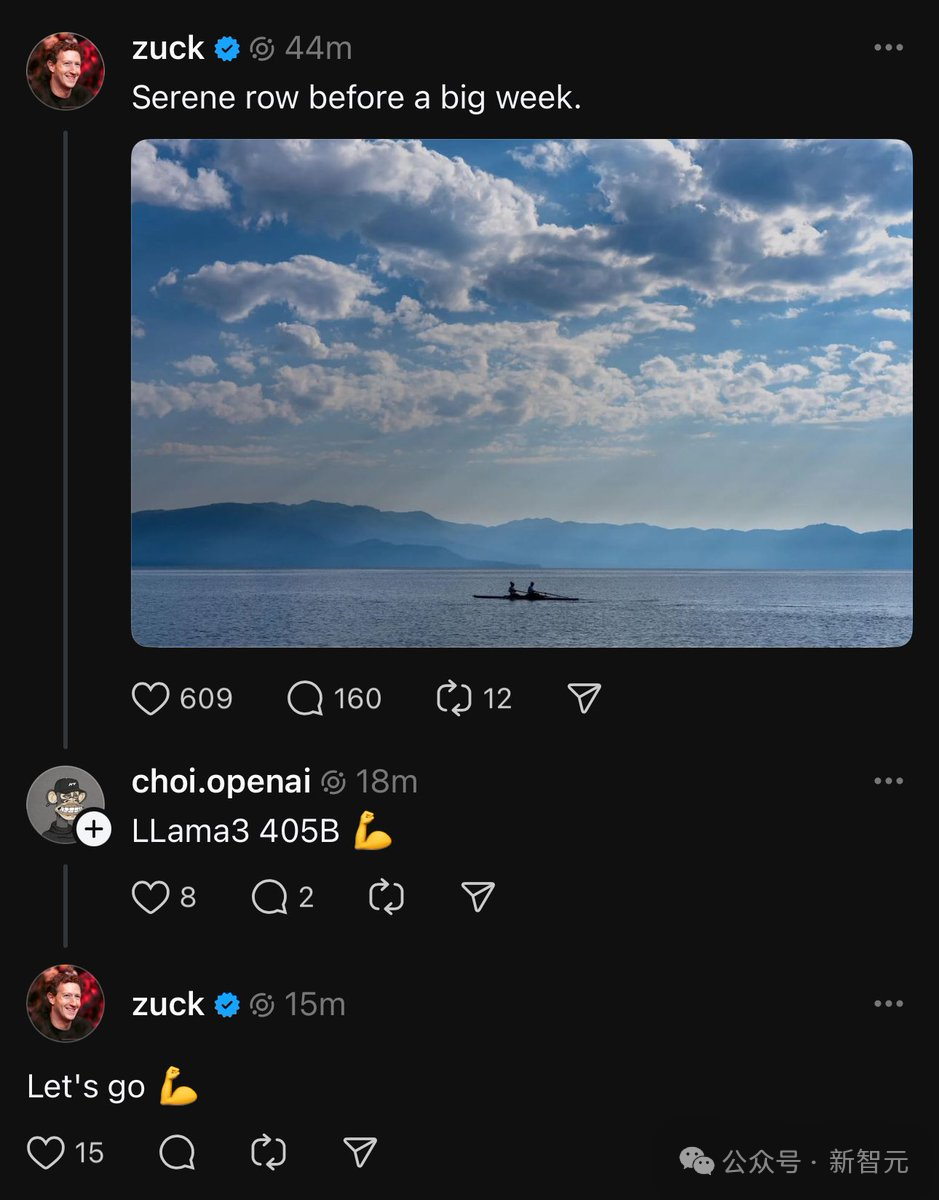Like zuck's Let's go reply

[46, 1152]
